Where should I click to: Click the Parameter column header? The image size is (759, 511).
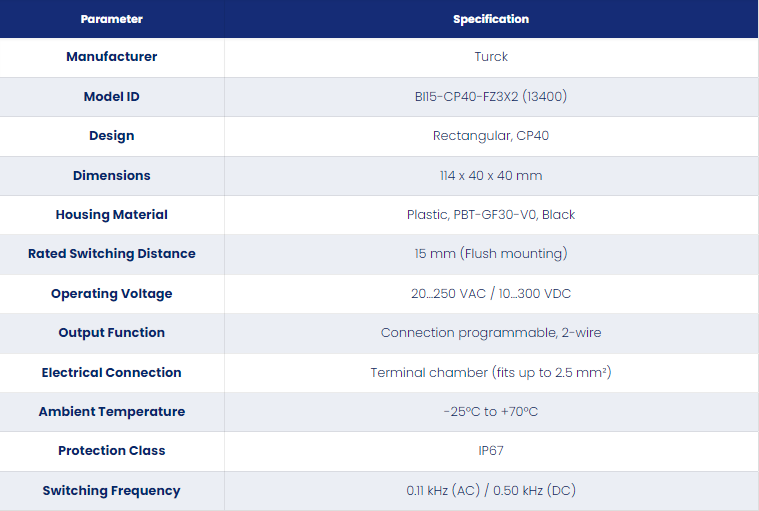pyautogui.click(x=111, y=19)
